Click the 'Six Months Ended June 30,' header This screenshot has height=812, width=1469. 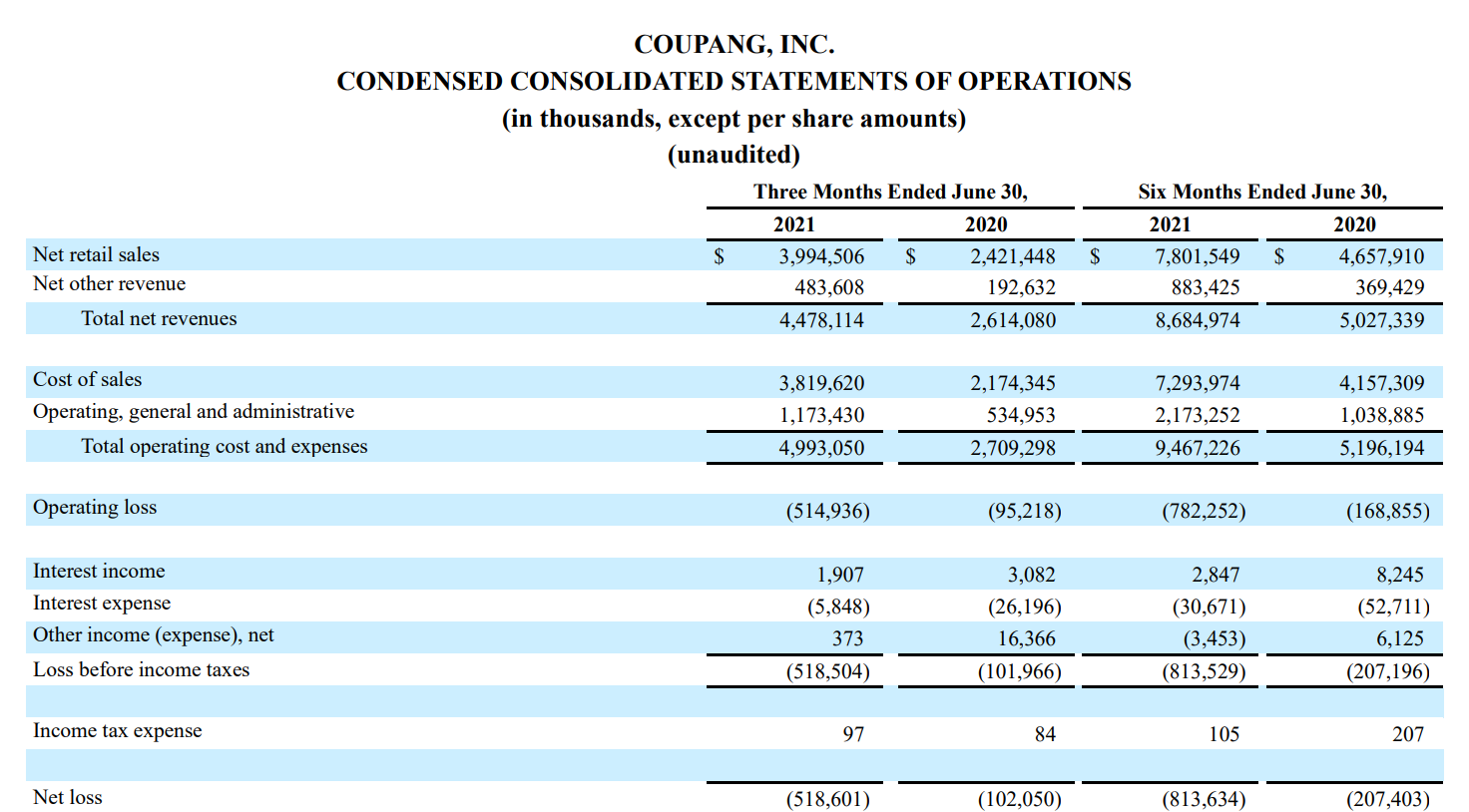(1262, 192)
